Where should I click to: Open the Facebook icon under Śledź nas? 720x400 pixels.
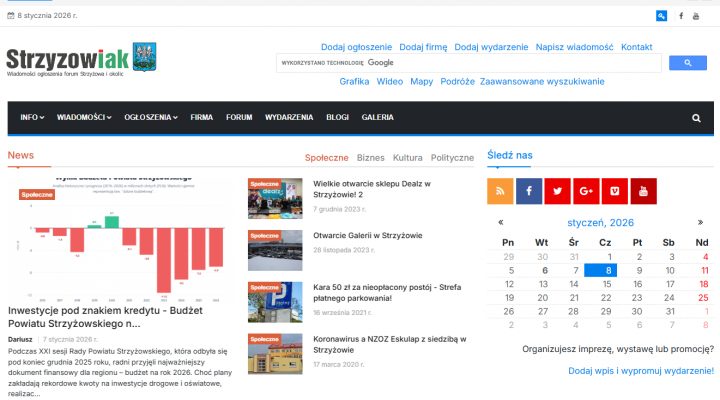(529, 190)
